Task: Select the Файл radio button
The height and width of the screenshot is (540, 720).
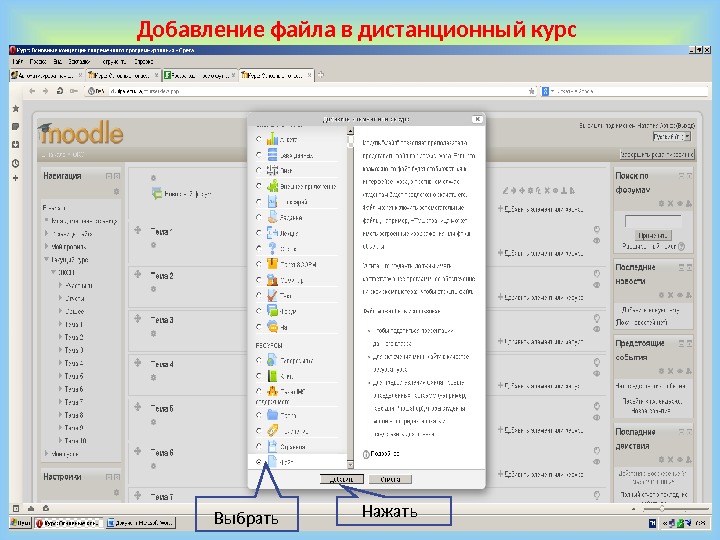Action: point(259,462)
